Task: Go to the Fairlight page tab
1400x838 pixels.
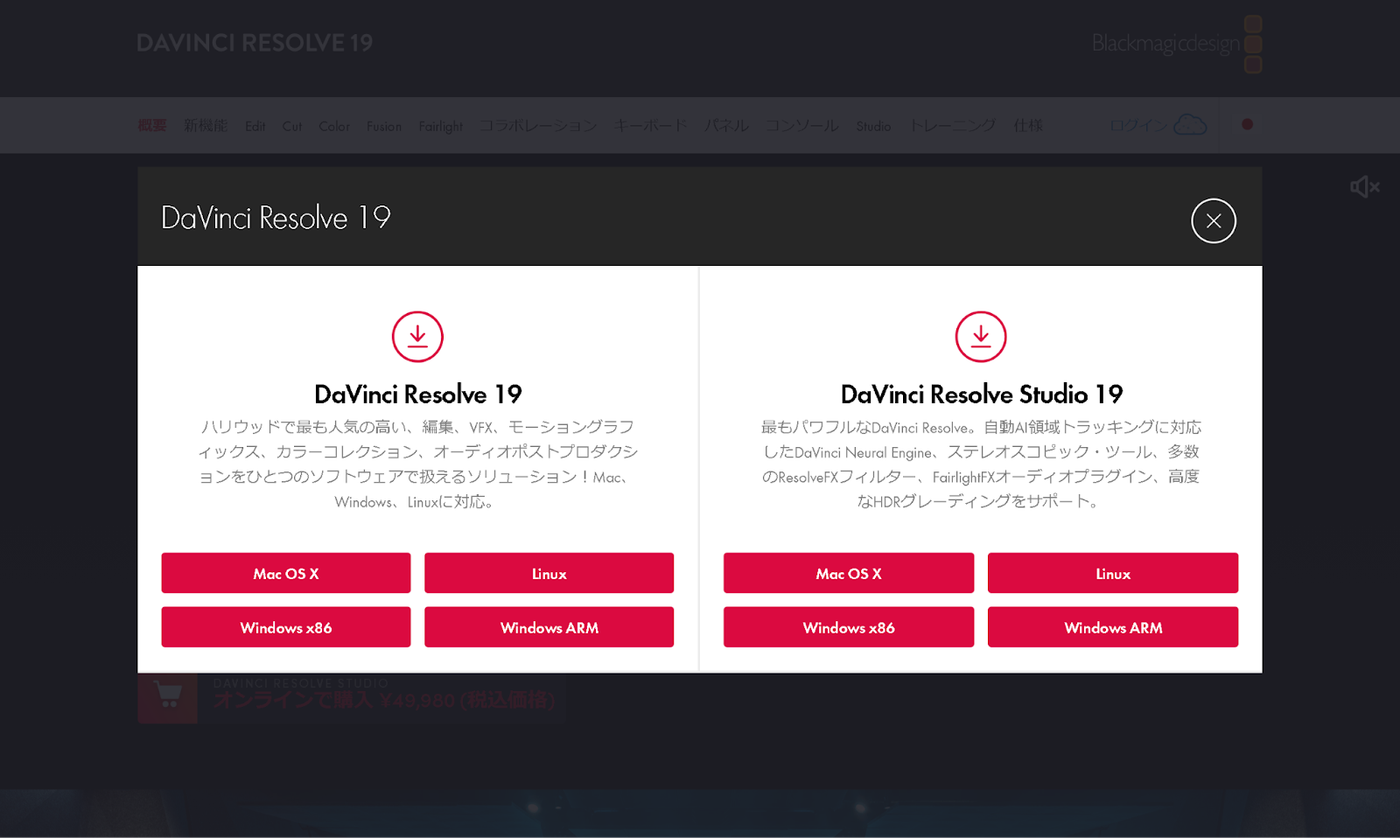Action: pyautogui.click(x=441, y=126)
